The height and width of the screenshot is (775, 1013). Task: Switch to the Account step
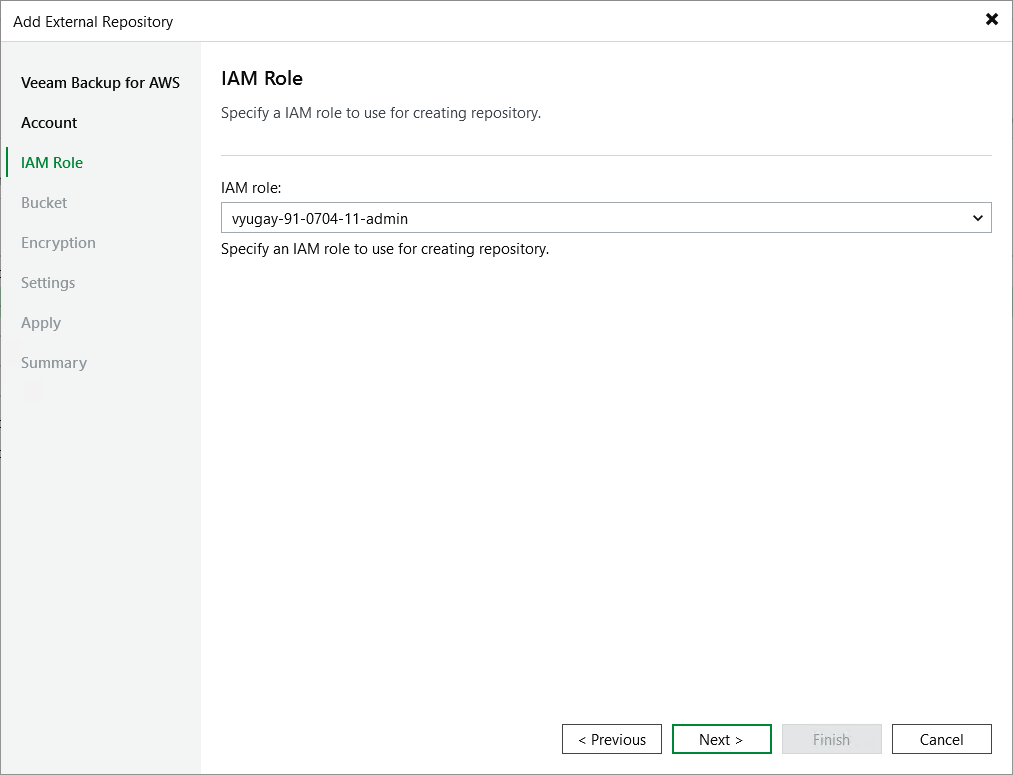pyautogui.click(x=48, y=122)
